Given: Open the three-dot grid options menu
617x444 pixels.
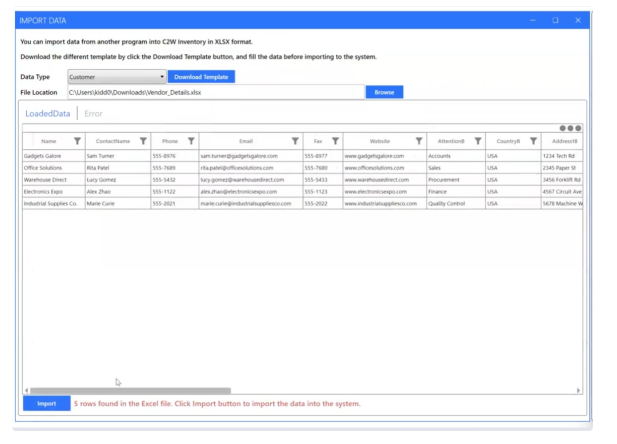Looking at the screenshot, I should coord(570,129).
